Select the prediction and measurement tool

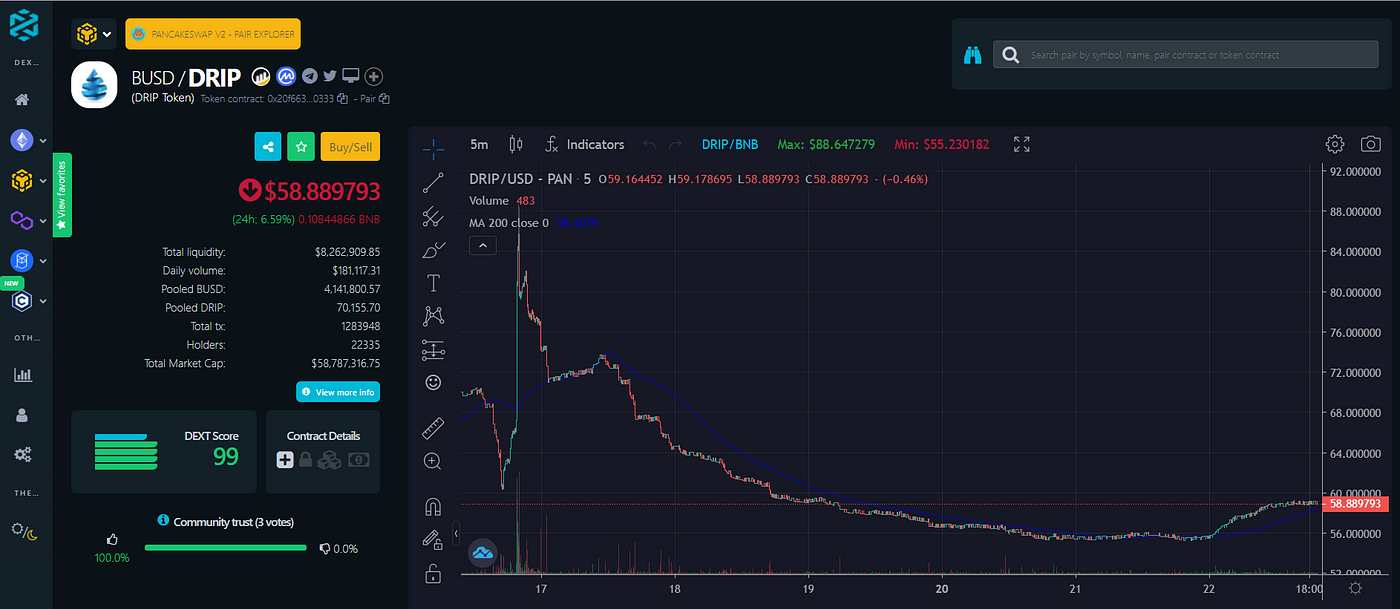pyautogui.click(x=433, y=350)
